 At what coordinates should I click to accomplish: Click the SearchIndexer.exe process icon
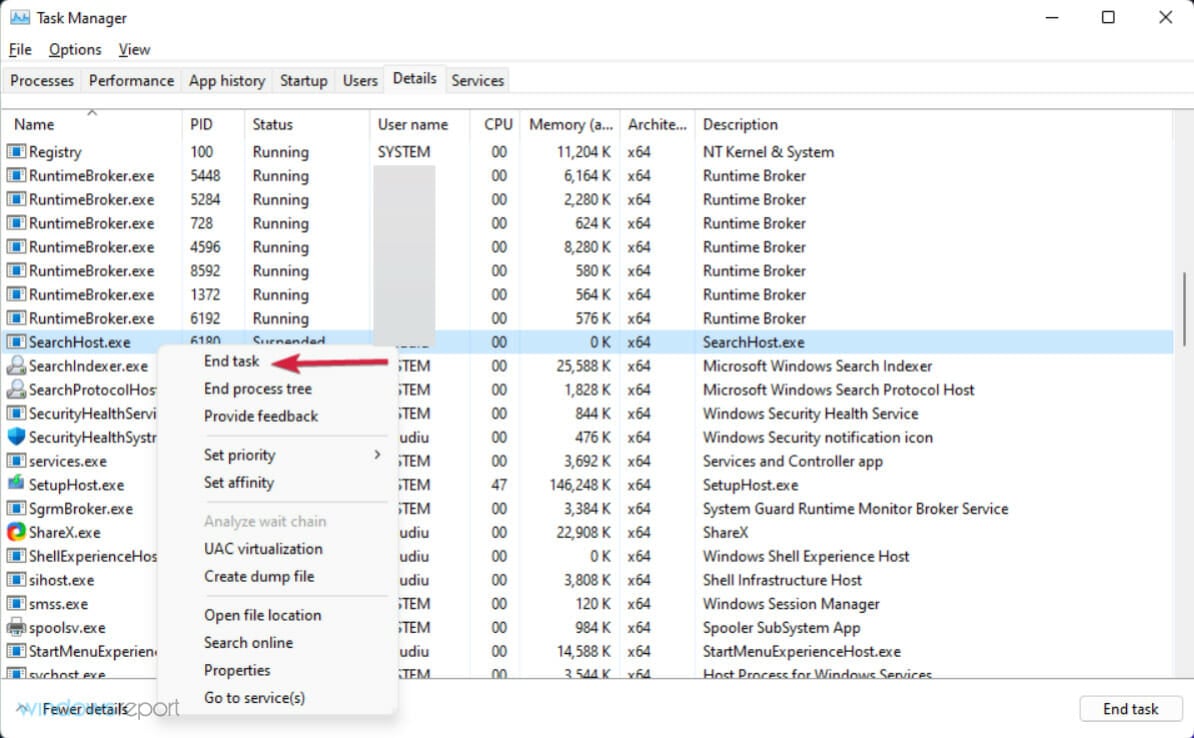pos(14,366)
